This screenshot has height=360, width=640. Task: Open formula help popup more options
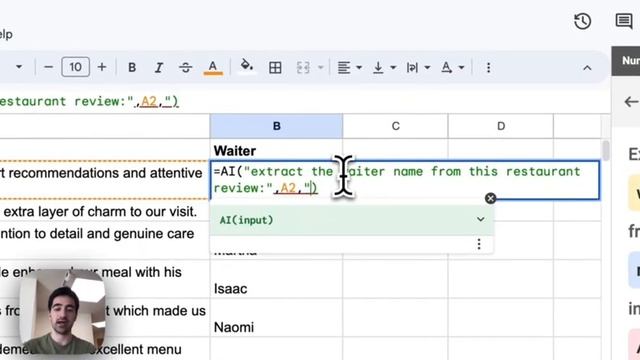click(479, 244)
